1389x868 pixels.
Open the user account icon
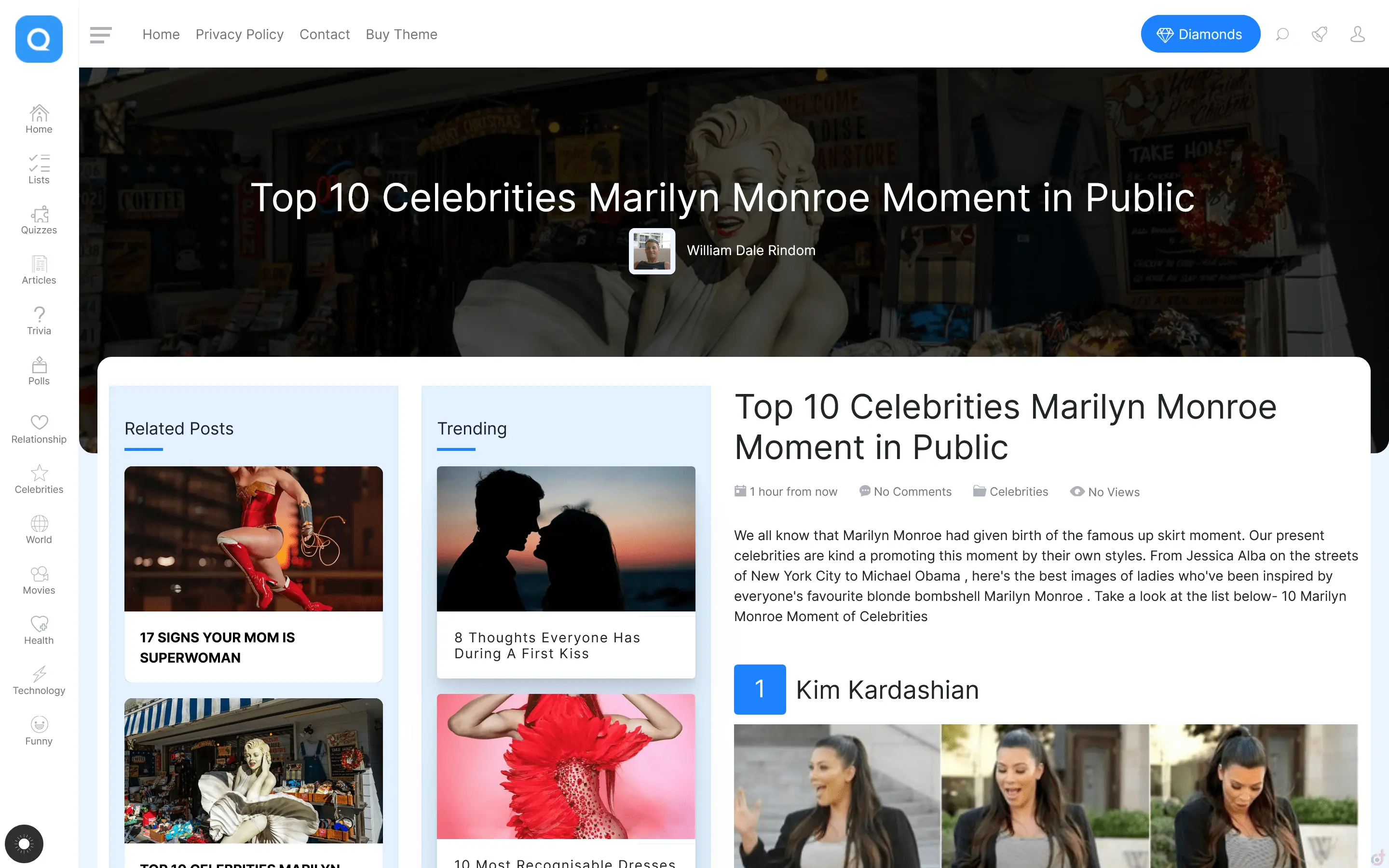coord(1358,34)
